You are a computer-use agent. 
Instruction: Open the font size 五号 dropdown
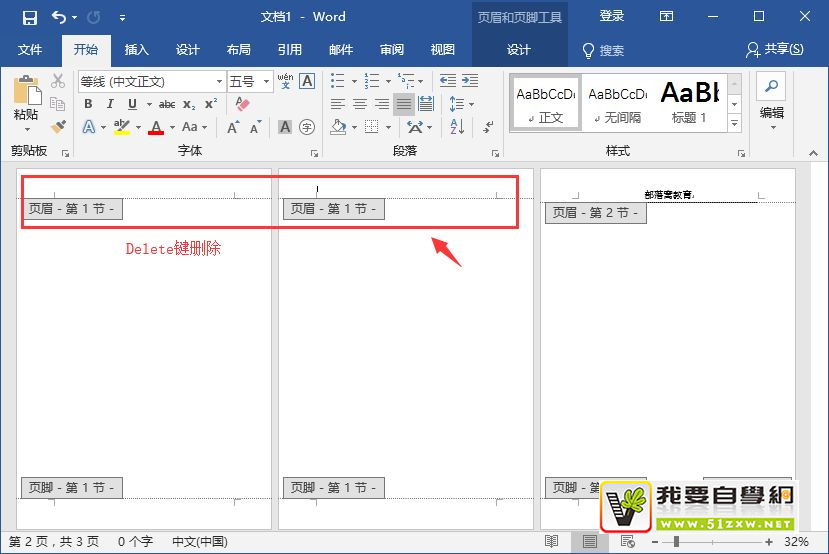coord(266,81)
